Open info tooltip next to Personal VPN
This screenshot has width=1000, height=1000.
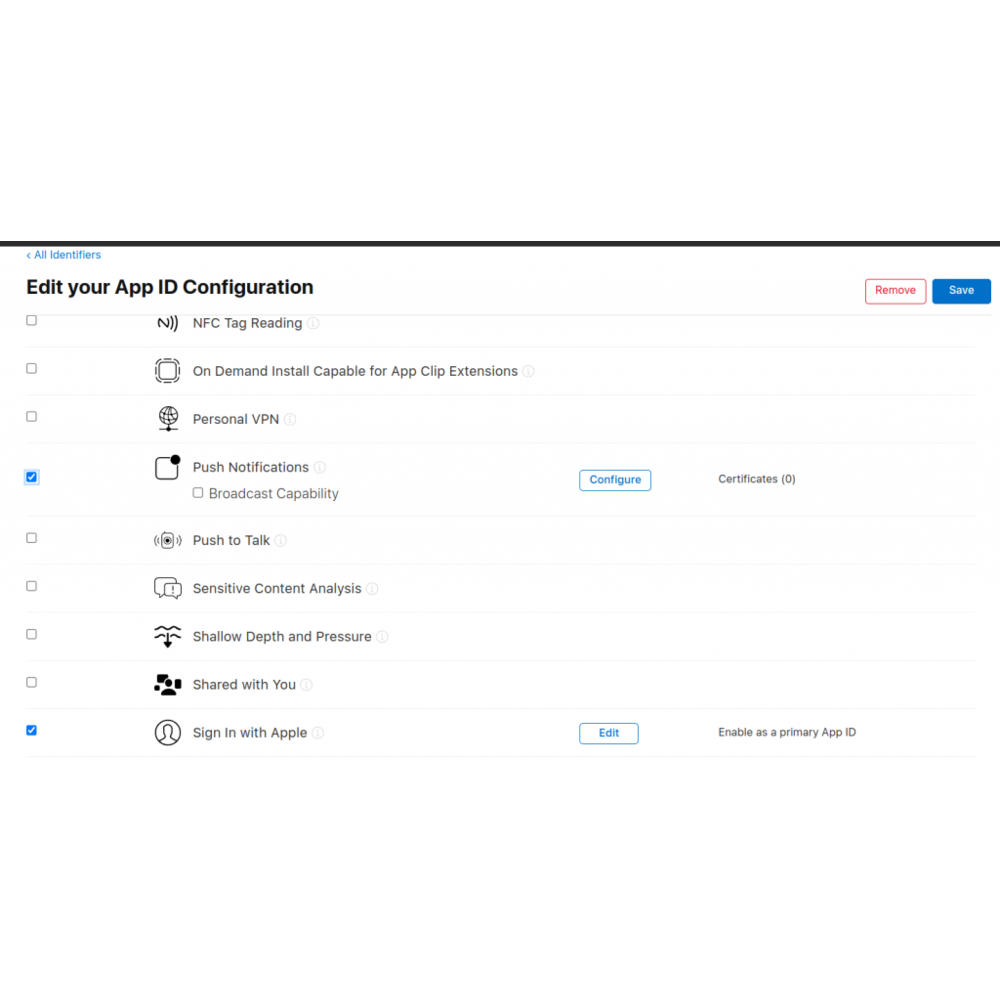tap(290, 420)
